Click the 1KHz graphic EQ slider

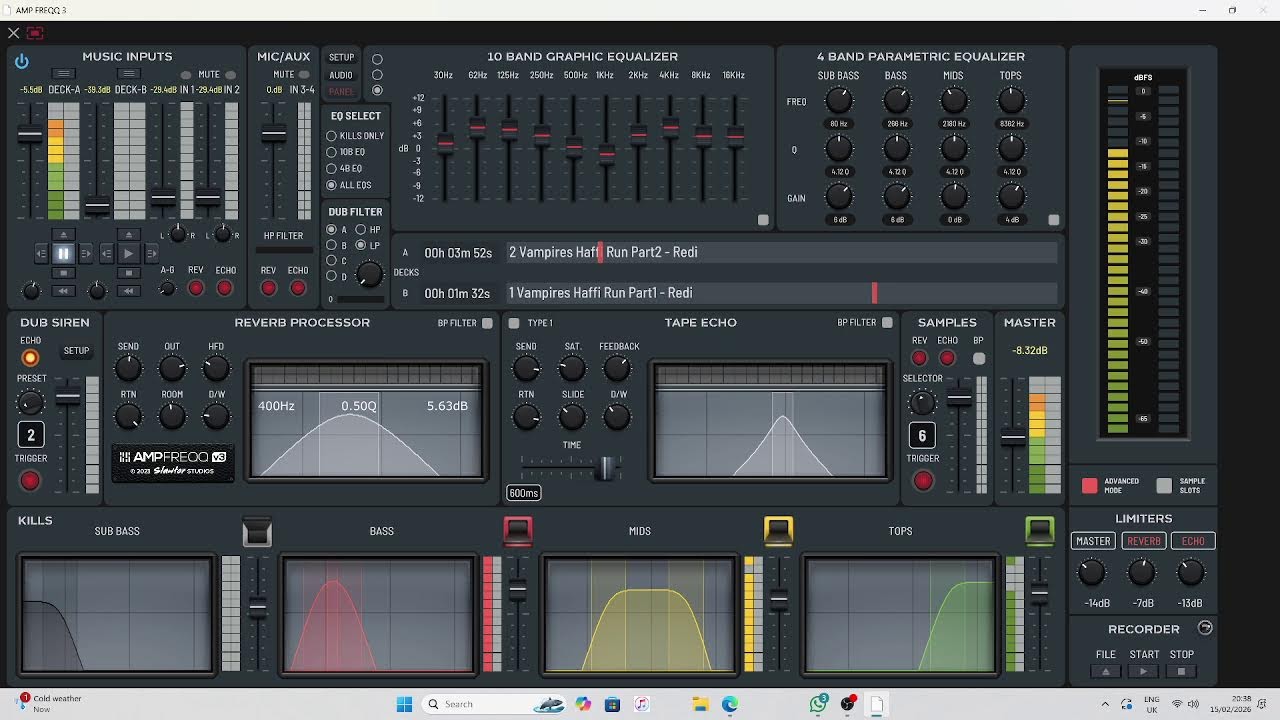click(606, 153)
